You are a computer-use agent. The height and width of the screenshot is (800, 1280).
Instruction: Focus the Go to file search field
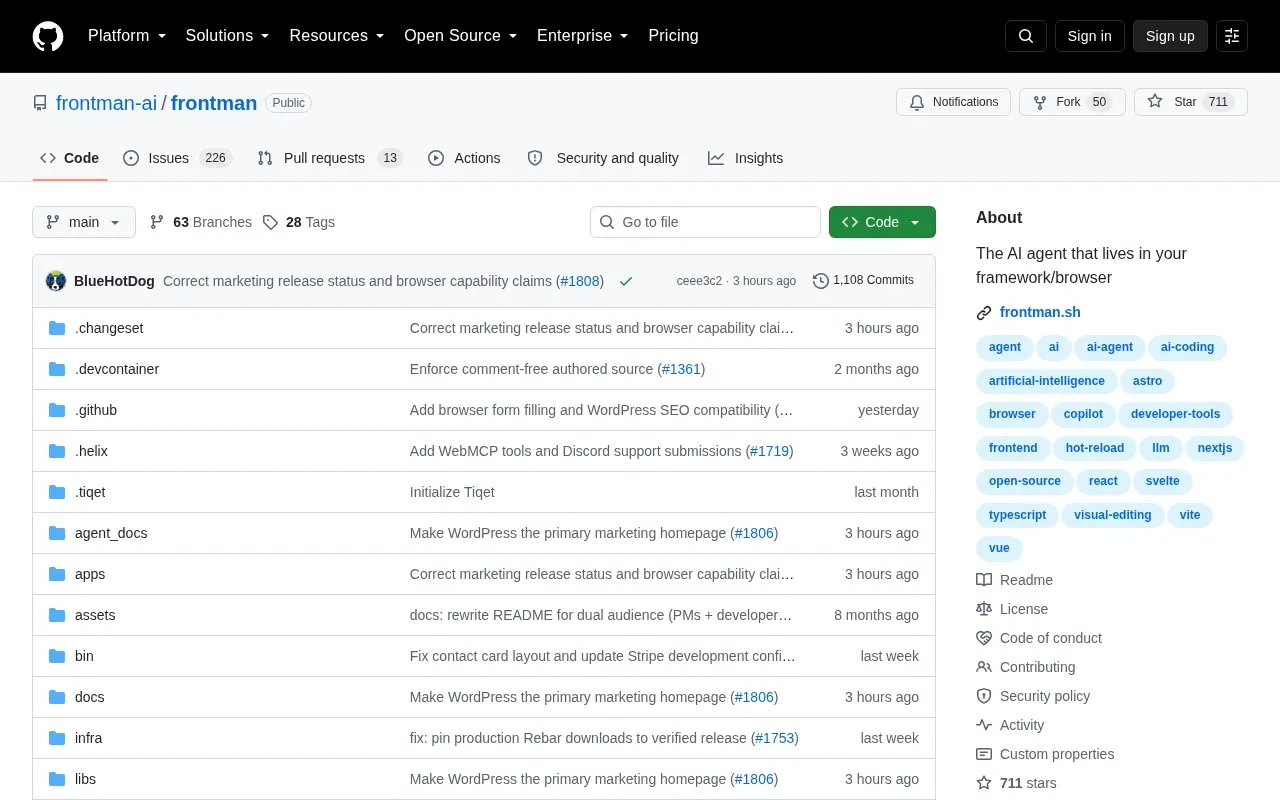(705, 222)
